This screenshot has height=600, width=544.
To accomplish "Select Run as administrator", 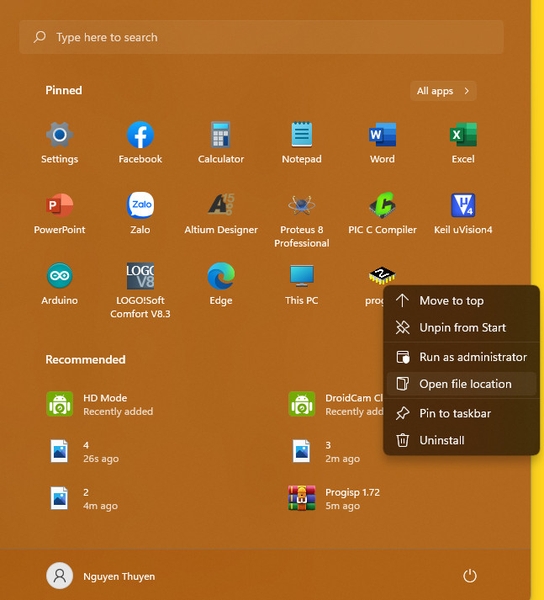I will click(x=461, y=357).
